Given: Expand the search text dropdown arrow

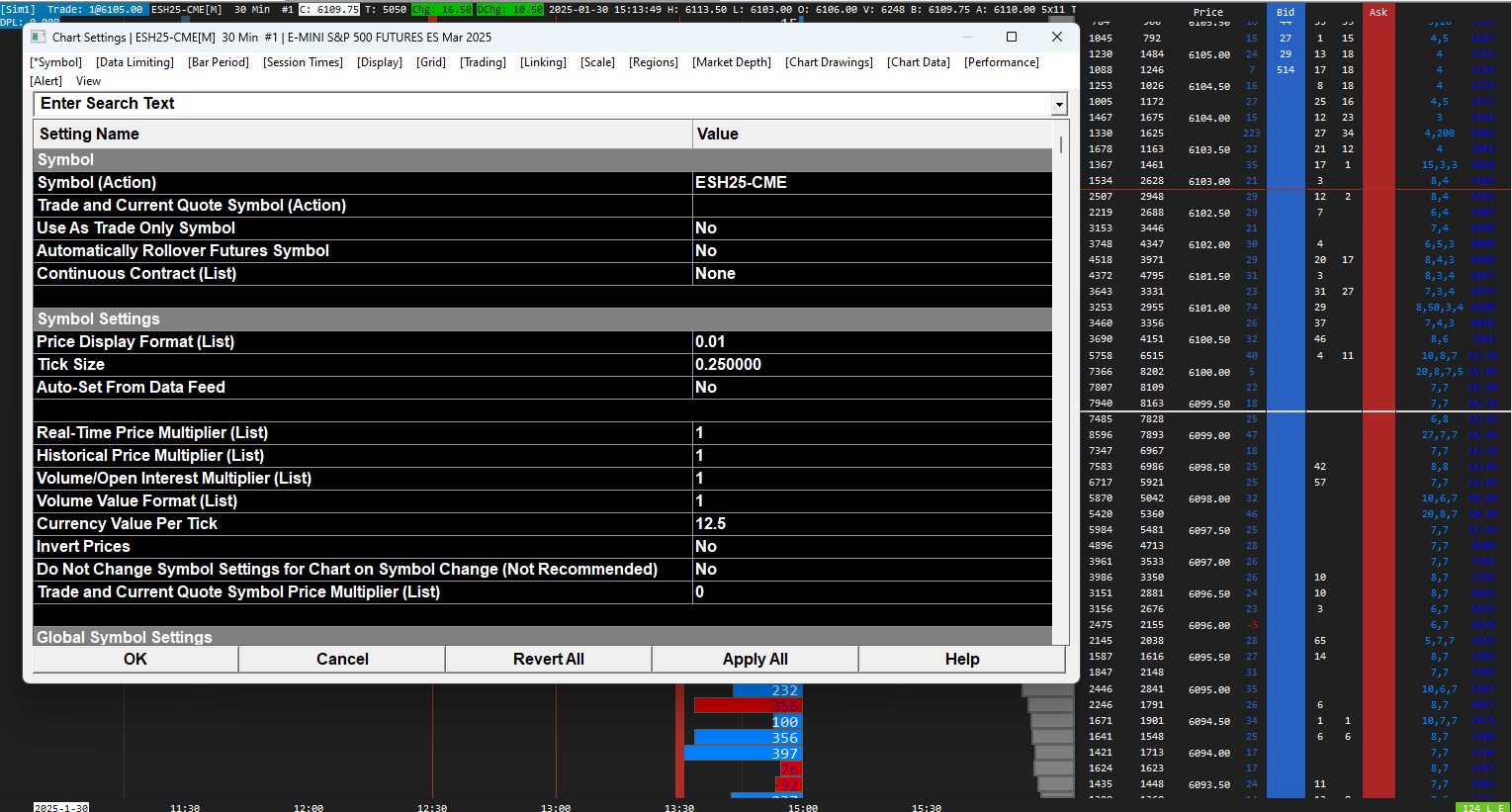Looking at the screenshot, I should pos(1059,104).
